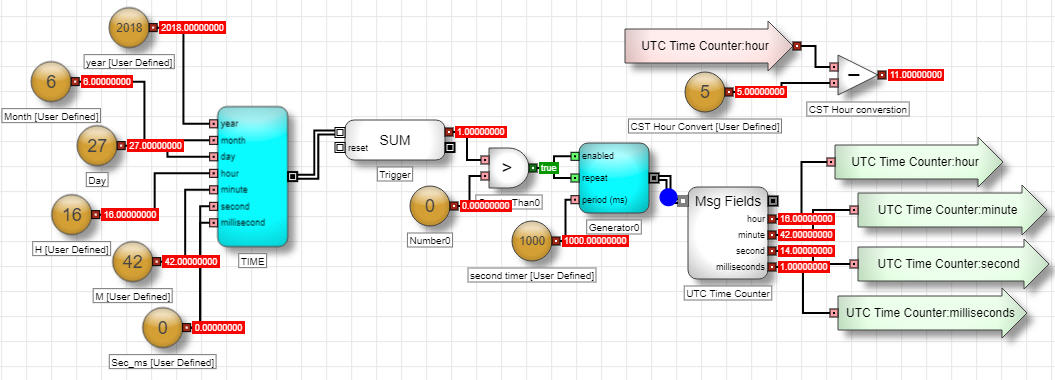Select the M constant node showing 42
Image resolution: width=1055 pixels, height=380 pixels.
click(x=134, y=262)
